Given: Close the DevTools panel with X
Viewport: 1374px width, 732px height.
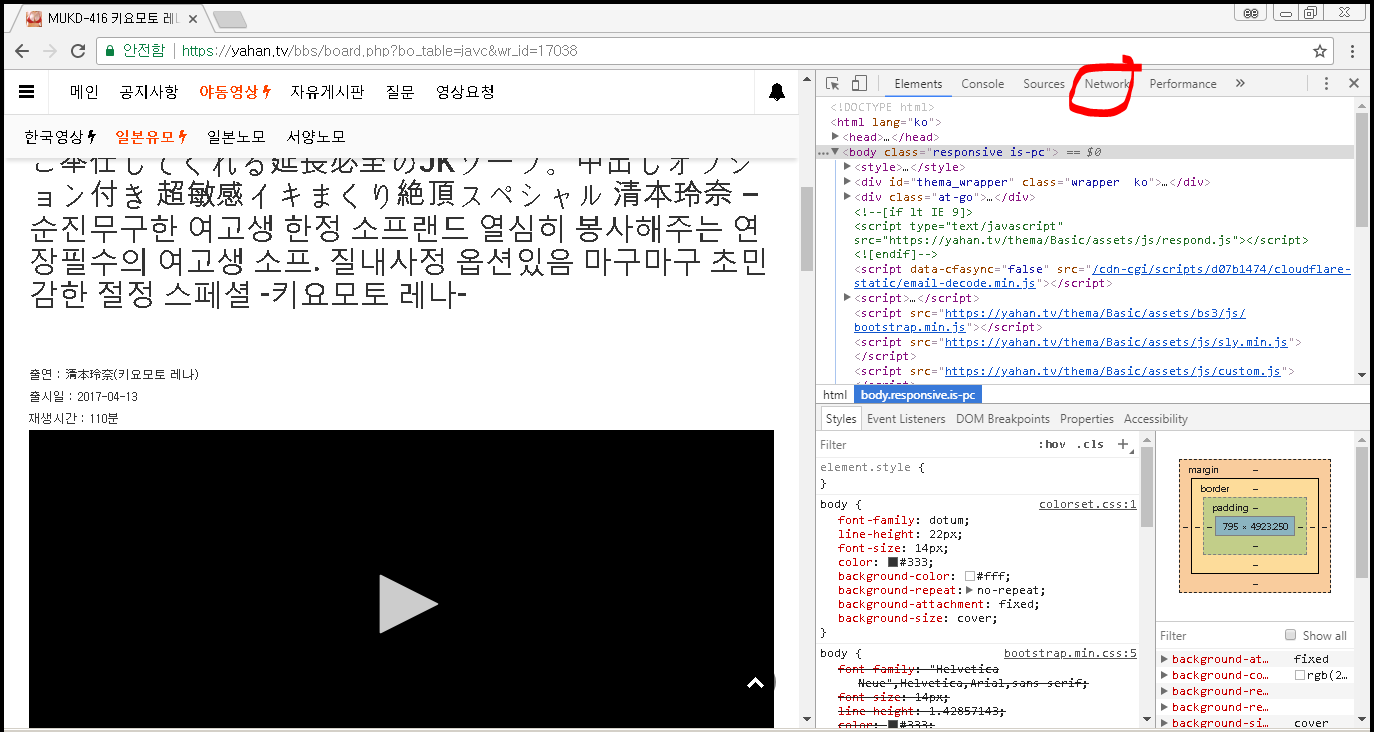Looking at the screenshot, I should coord(1354,84).
